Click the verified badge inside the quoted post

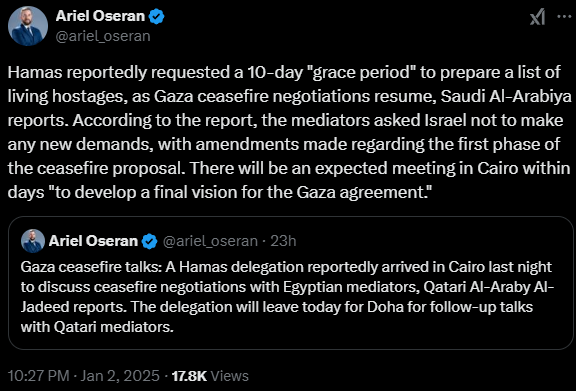pyautogui.click(x=150, y=241)
